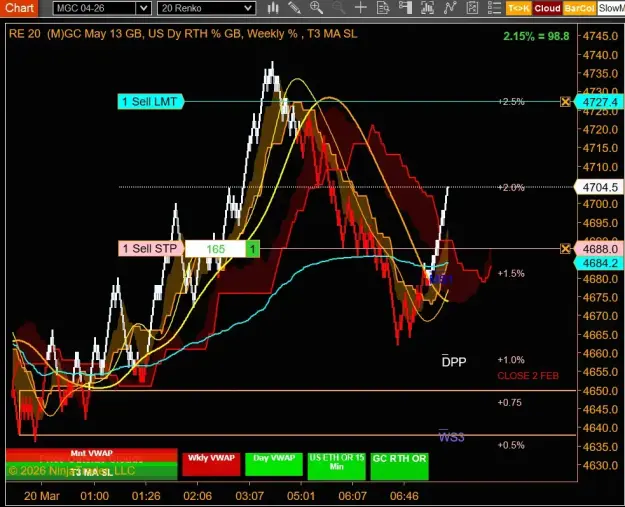Click the green quantity 1 box

253,249
